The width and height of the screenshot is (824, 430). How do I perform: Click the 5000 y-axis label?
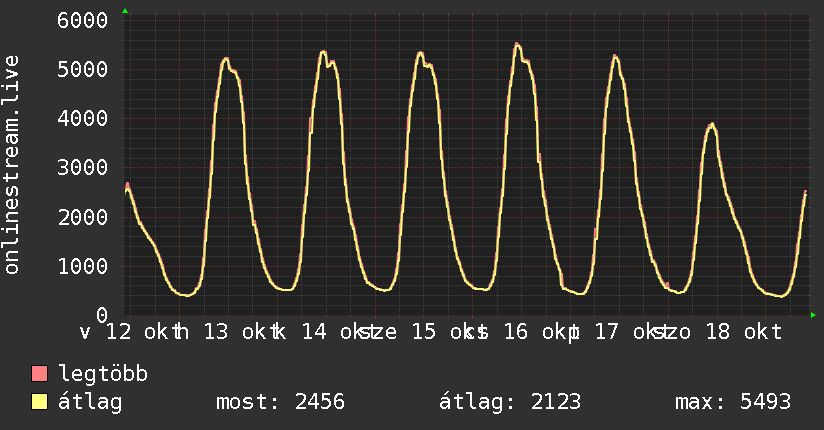point(83,69)
